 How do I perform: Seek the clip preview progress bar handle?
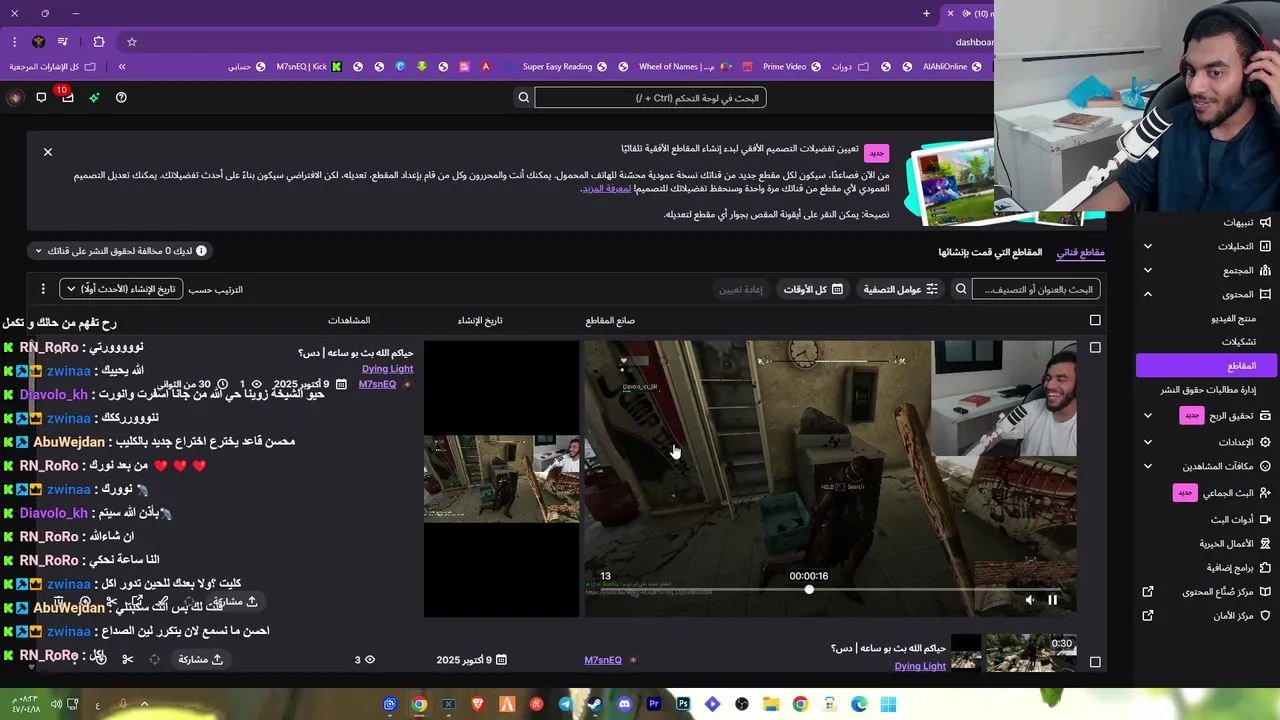(x=809, y=589)
